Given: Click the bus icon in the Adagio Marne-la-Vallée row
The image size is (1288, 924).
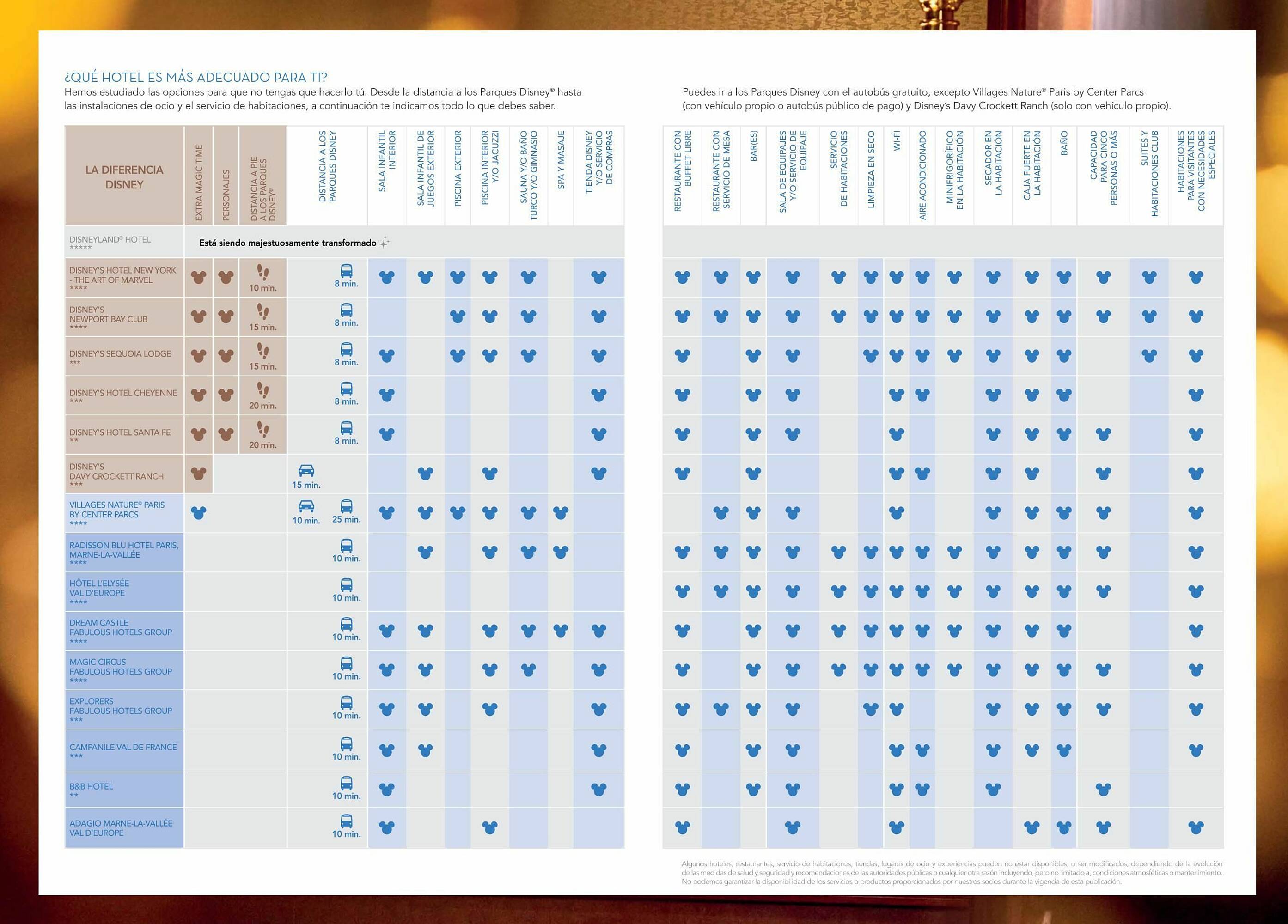Looking at the screenshot, I should click(347, 821).
